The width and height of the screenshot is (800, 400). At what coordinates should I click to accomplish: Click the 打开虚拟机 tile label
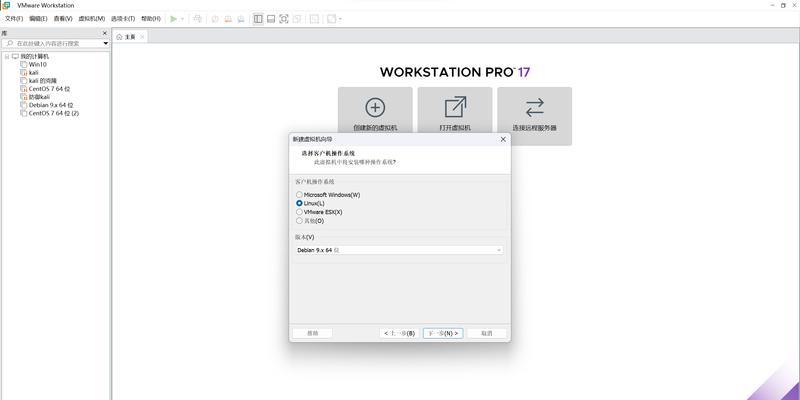pos(455,128)
